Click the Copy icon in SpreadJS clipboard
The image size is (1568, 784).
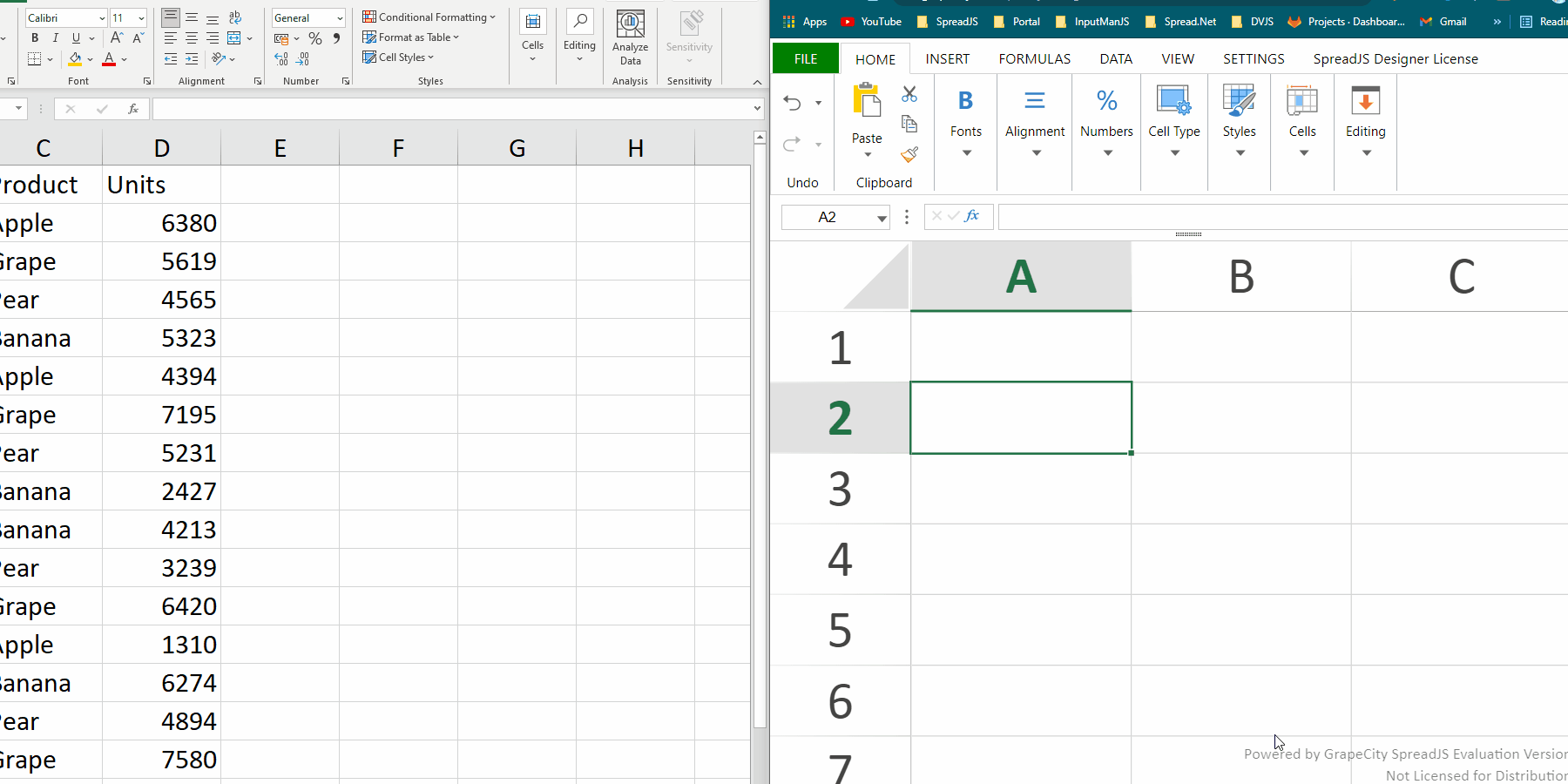tap(909, 124)
